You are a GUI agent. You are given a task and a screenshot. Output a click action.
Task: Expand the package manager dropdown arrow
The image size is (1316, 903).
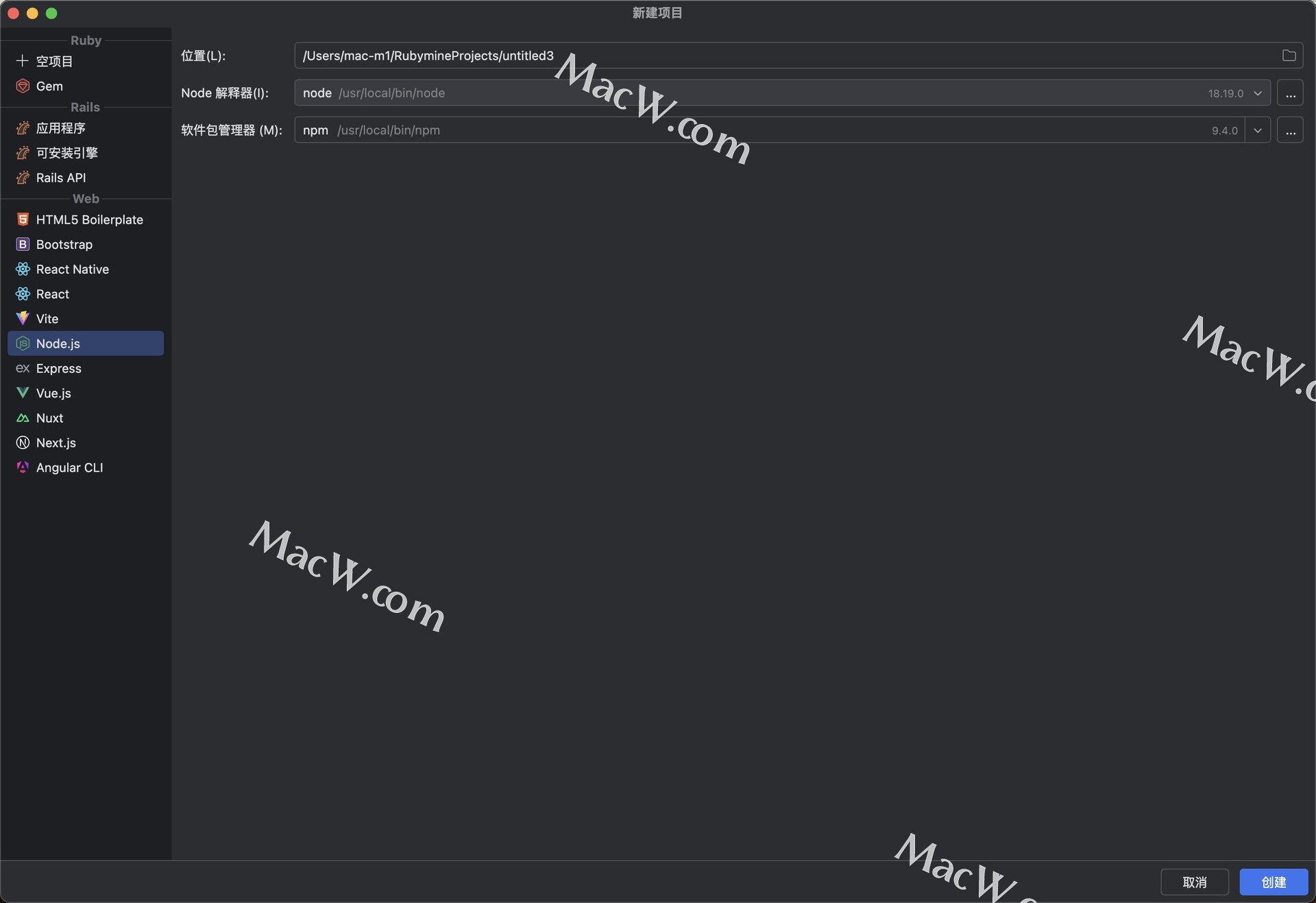[x=1258, y=130]
